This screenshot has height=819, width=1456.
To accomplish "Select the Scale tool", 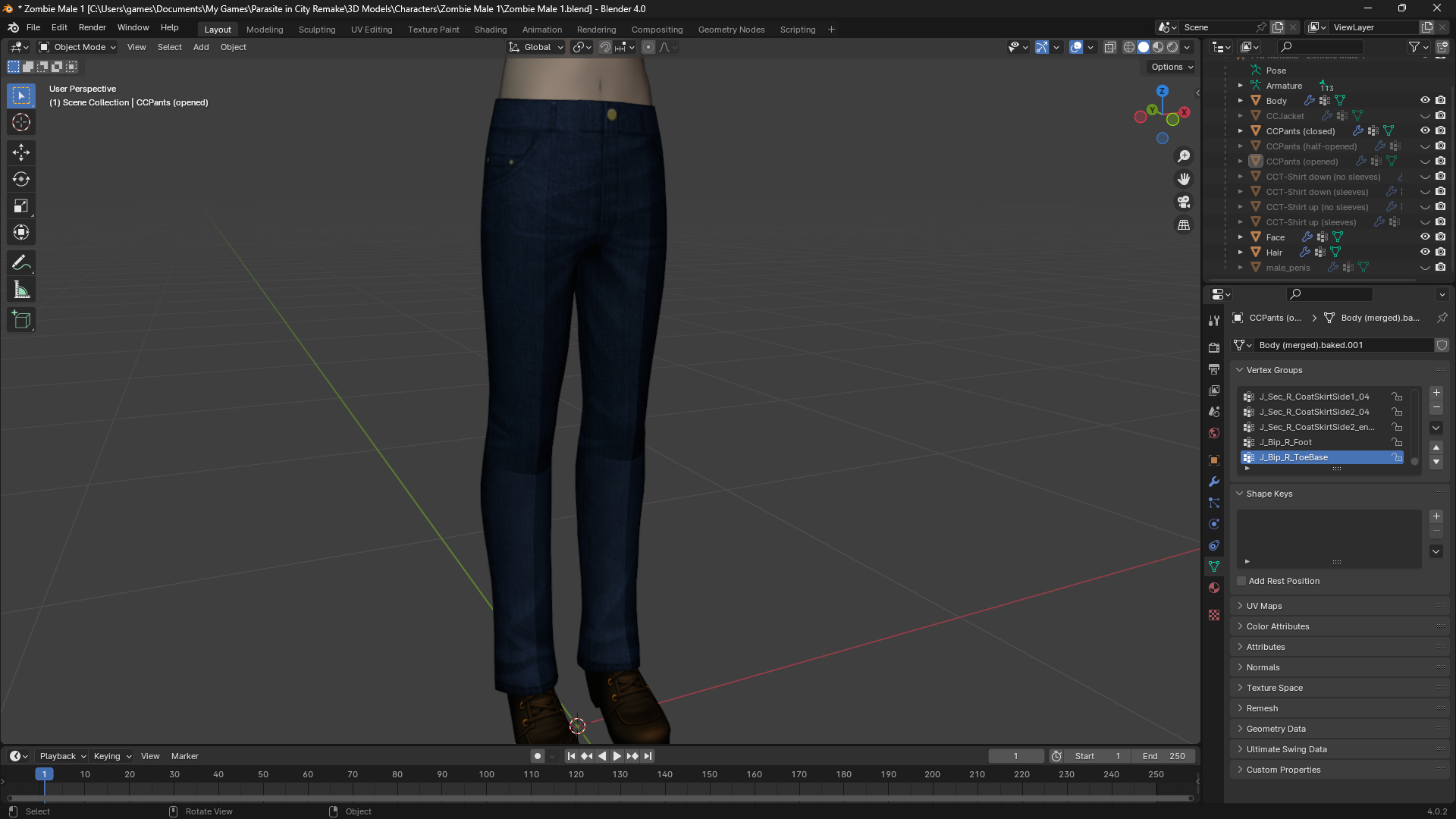I will 21,206.
